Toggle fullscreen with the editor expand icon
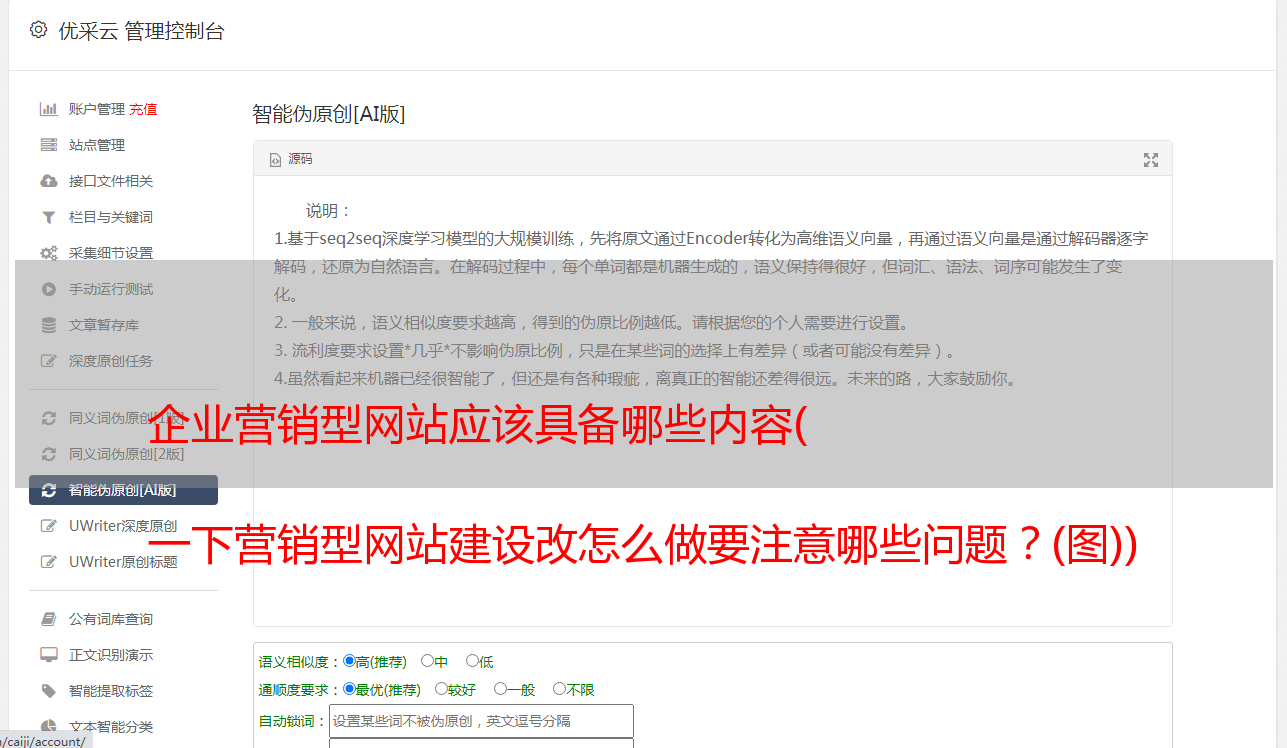The image size is (1287, 748). pyautogui.click(x=1151, y=160)
